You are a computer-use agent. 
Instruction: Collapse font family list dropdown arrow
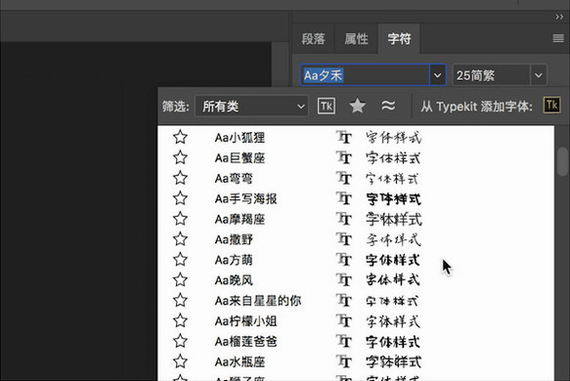click(x=437, y=75)
